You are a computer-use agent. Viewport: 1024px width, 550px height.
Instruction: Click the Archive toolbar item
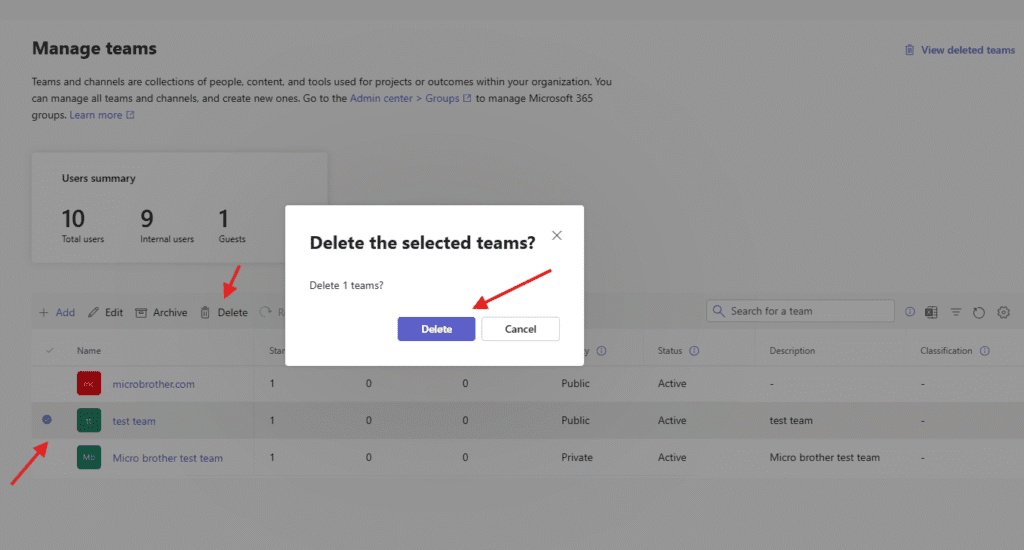click(x=161, y=312)
